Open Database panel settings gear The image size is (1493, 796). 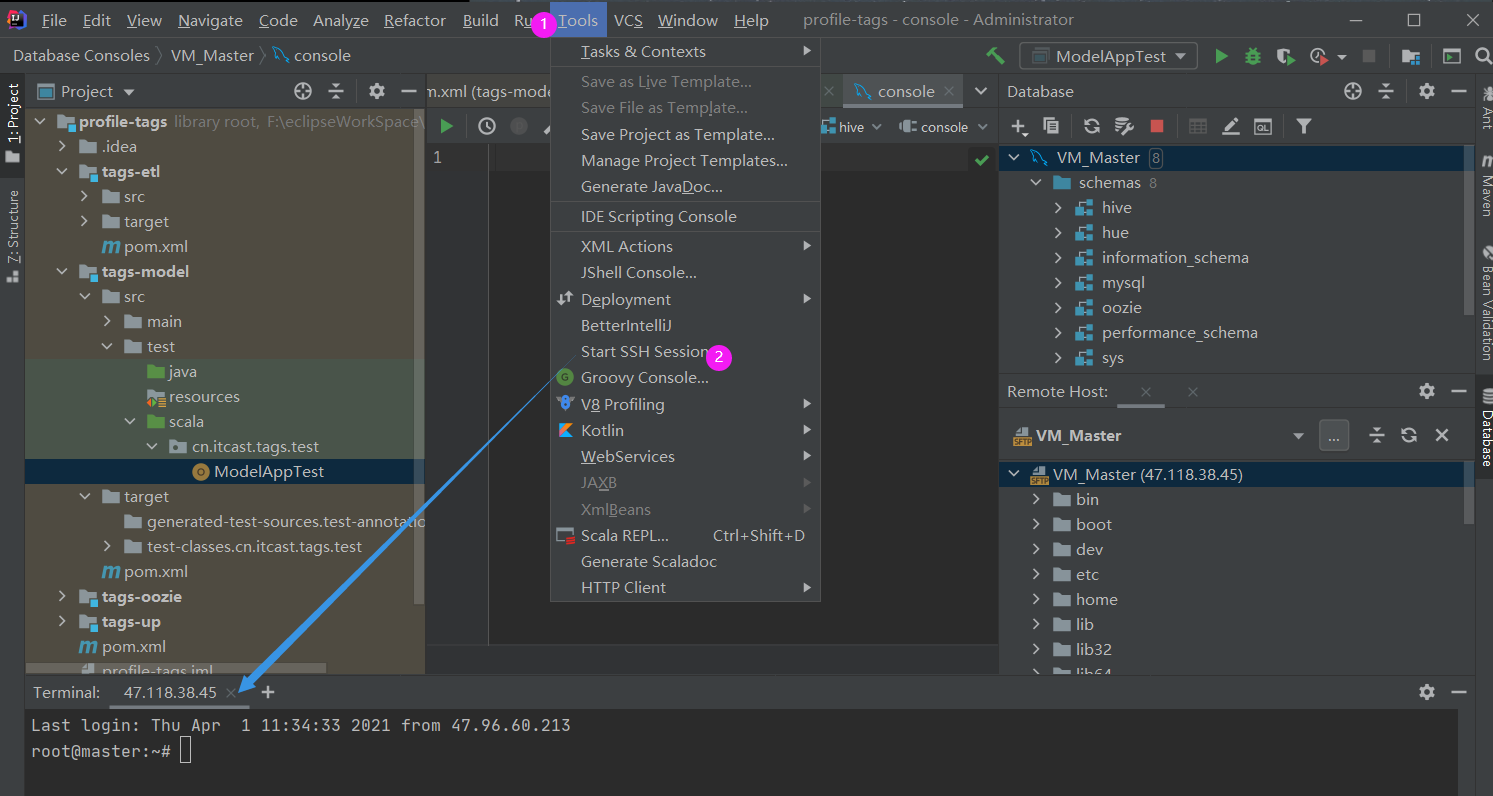(x=1427, y=91)
